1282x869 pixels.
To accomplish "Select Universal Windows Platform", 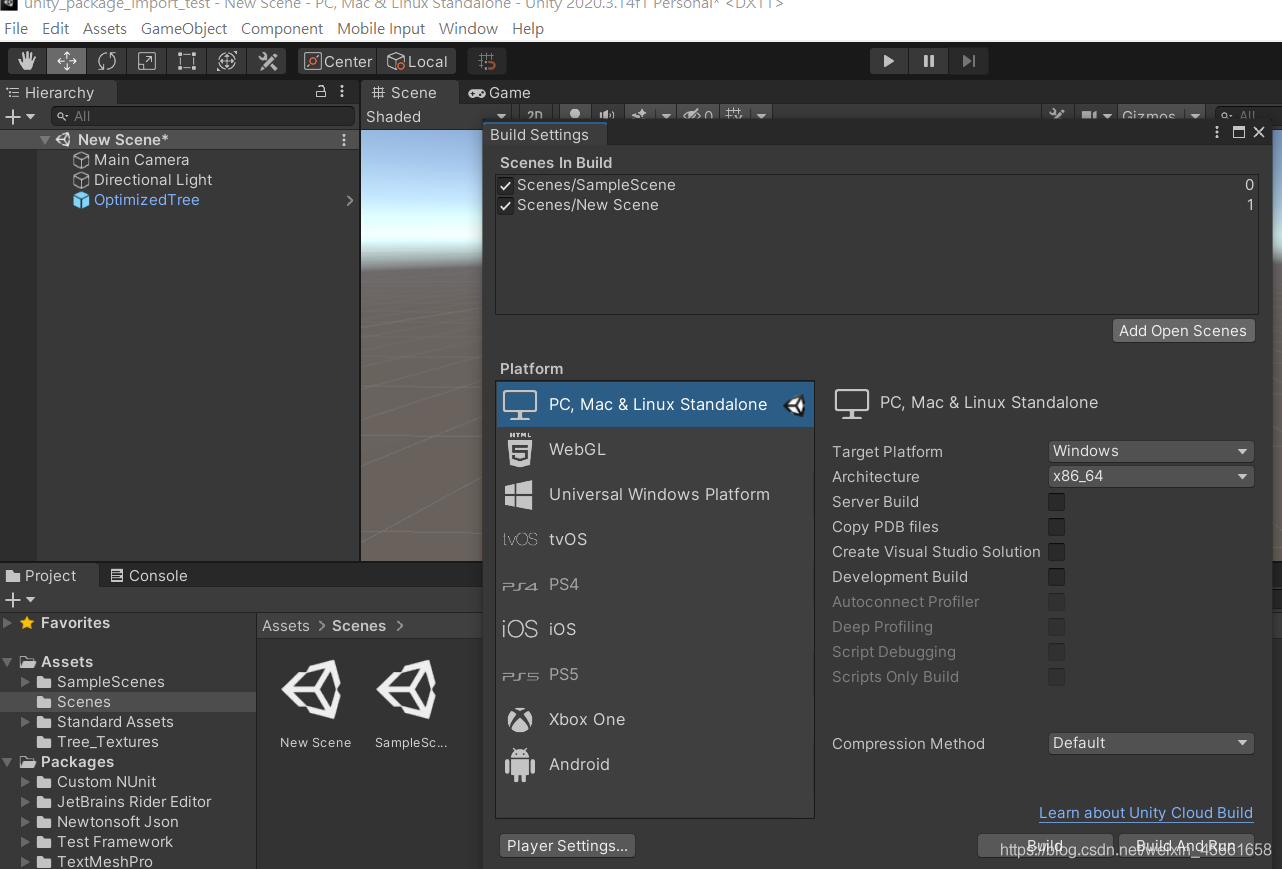I will coord(655,494).
